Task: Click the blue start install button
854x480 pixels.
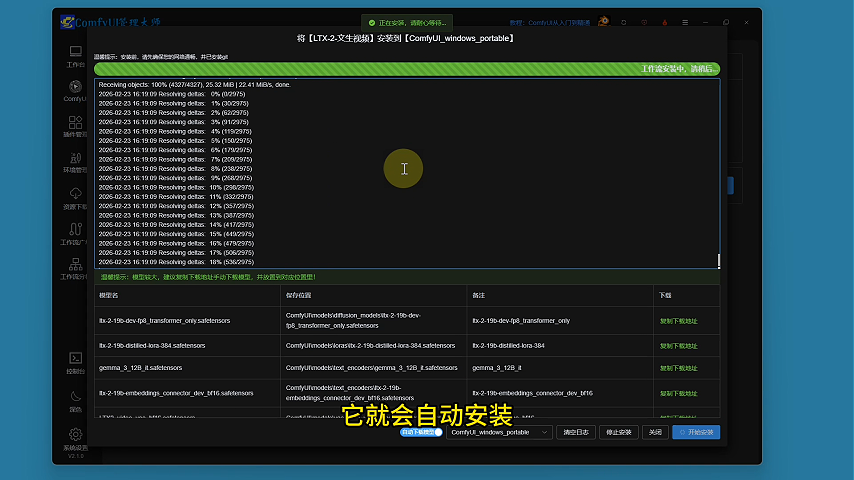Action: click(x=696, y=432)
